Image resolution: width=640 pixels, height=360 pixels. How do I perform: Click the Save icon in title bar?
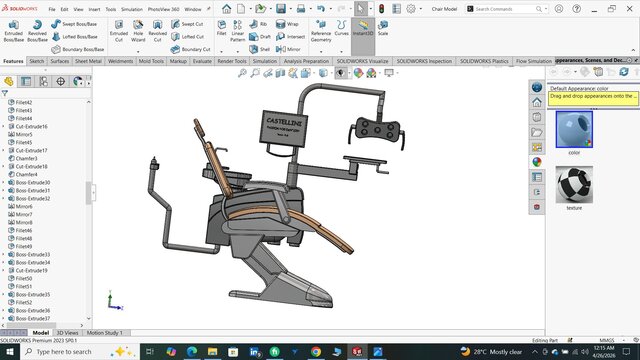[281, 9]
